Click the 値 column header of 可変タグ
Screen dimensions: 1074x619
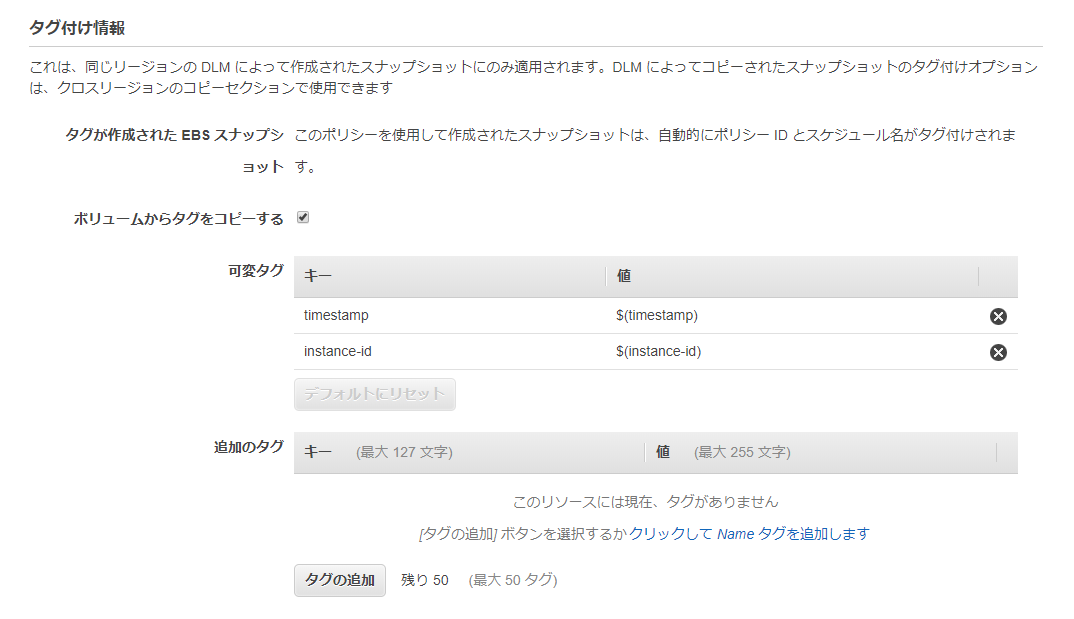[624, 276]
